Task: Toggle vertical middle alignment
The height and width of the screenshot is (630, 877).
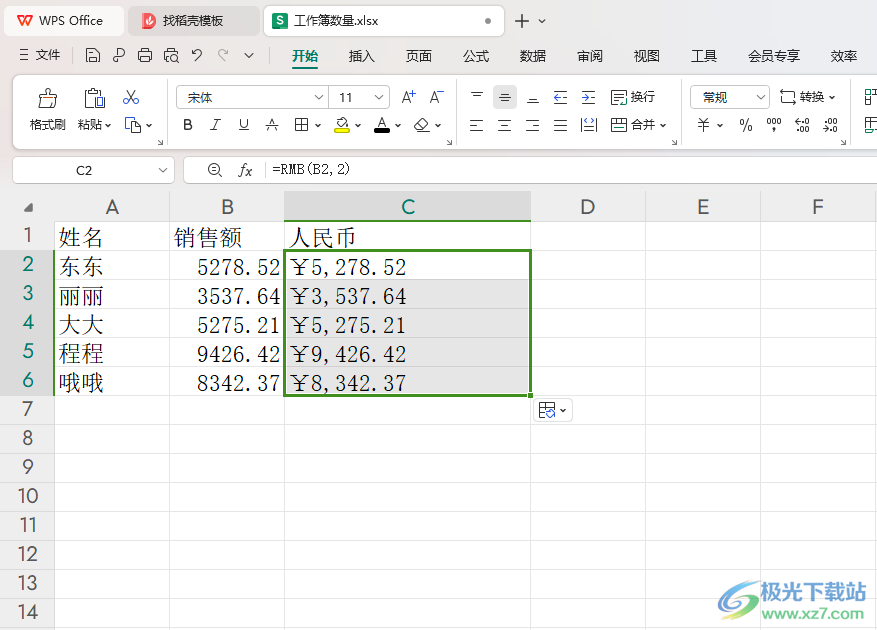Action: click(504, 97)
